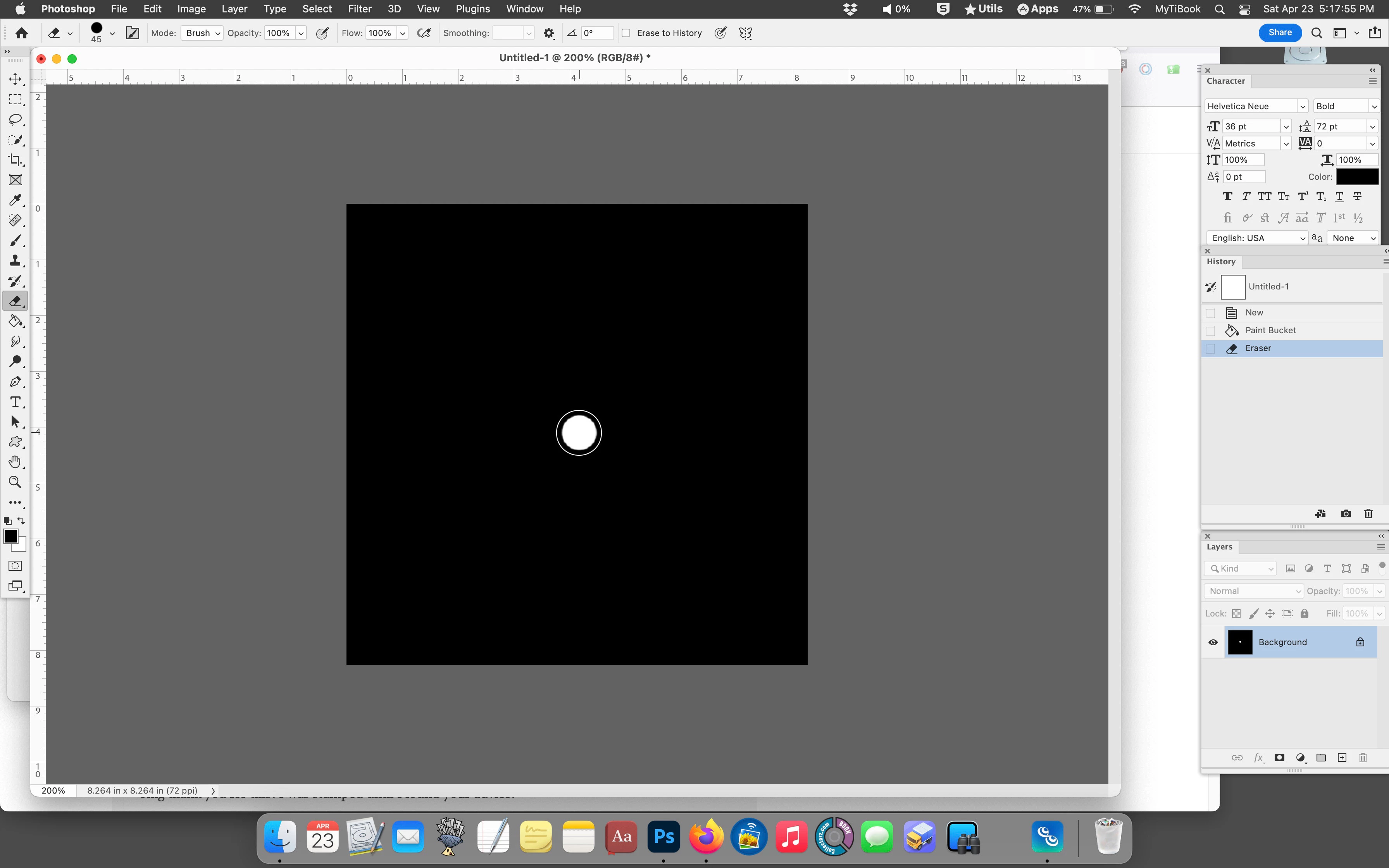The height and width of the screenshot is (868, 1389).
Task: Open the eraser Mode dropdown
Action: click(202, 33)
